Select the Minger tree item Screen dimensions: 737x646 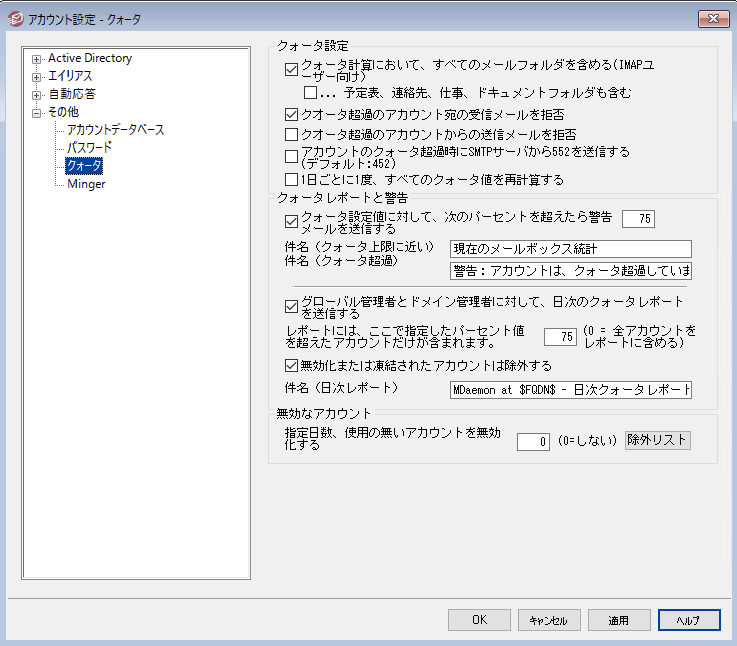click(86, 184)
